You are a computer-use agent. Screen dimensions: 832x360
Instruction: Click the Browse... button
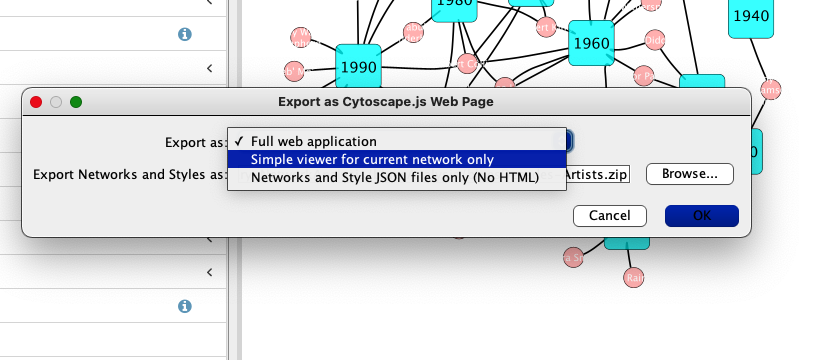pyautogui.click(x=689, y=174)
